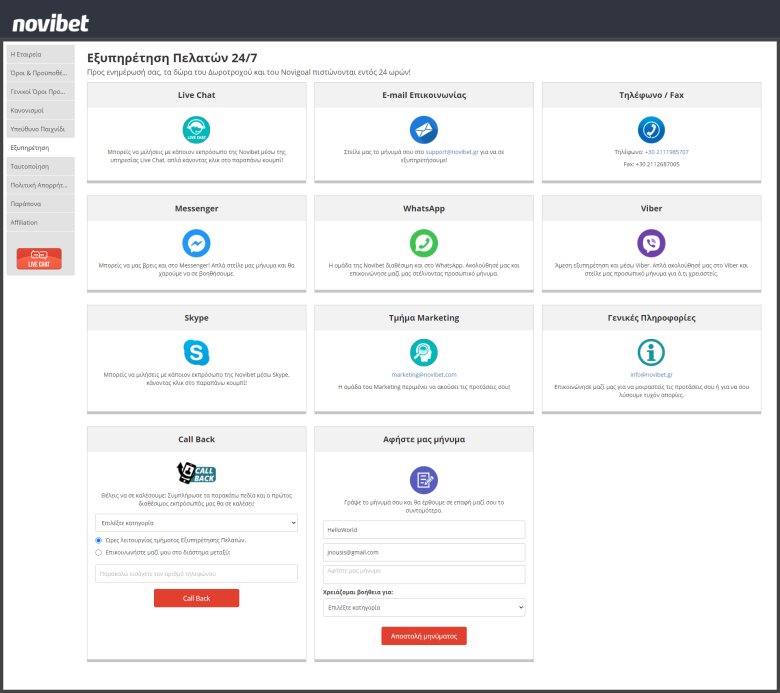This screenshot has width=780, height=693.
Task: Select the Επικοινωνήστε μαζί μου radio option
Action: pyautogui.click(x=98, y=553)
